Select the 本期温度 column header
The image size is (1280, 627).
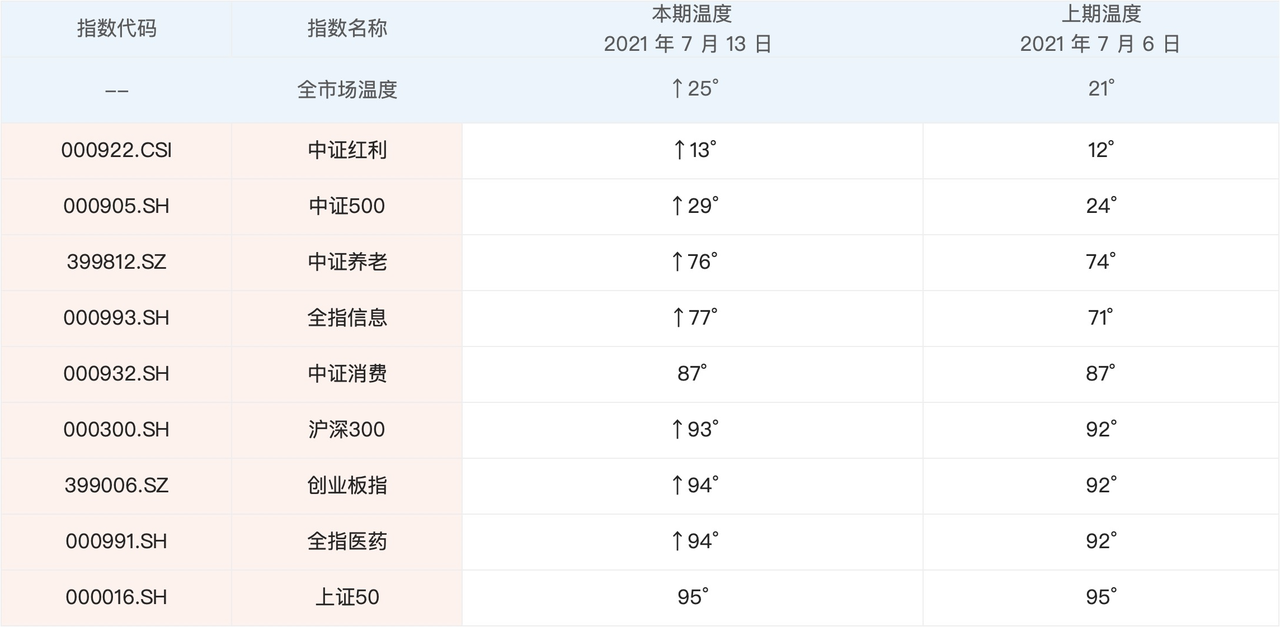[x=692, y=15]
